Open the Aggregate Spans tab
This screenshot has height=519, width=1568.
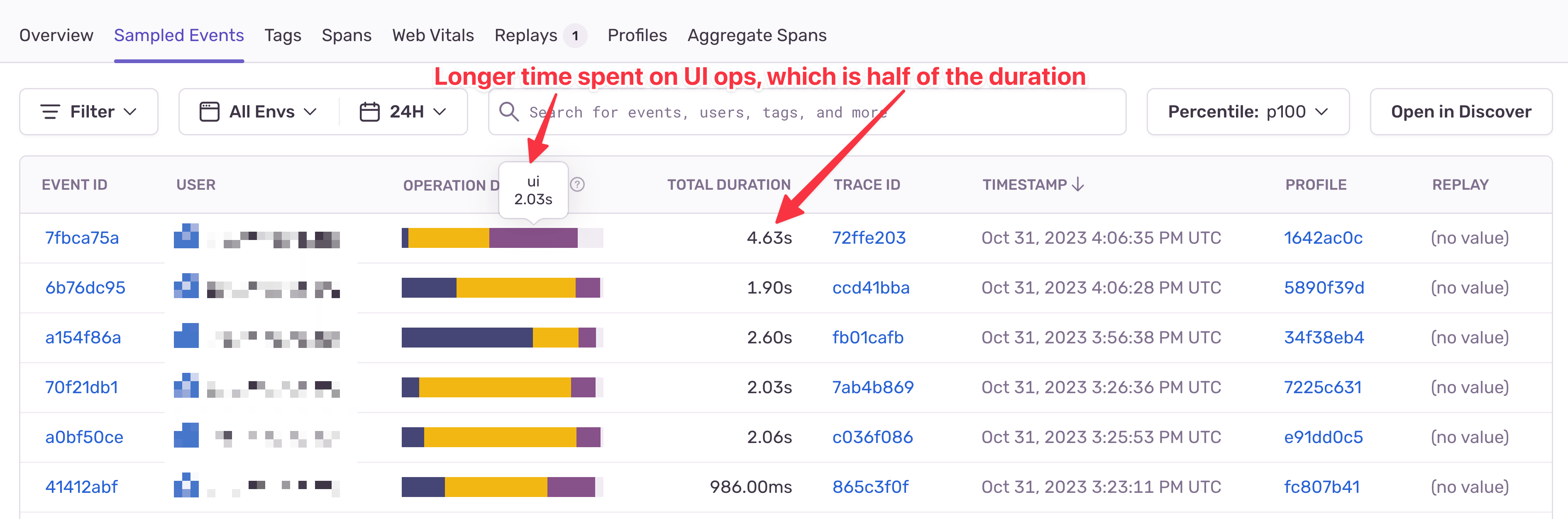coord(757,35)
